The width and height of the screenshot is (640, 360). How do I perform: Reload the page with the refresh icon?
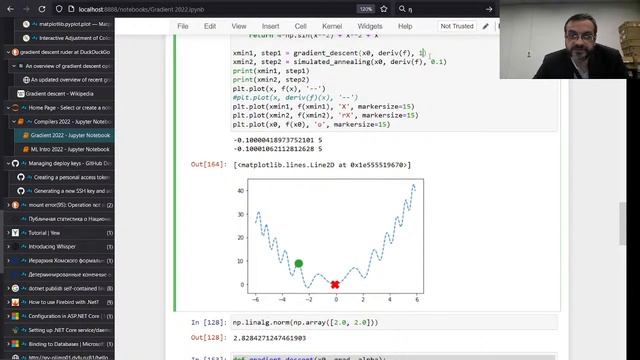pyautogui.click(x=42, y=9)
